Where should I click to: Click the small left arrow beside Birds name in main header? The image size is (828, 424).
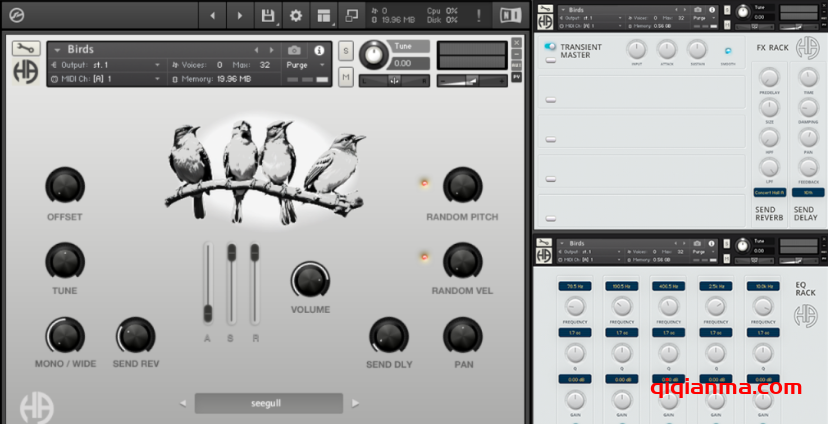click(257, 51)
